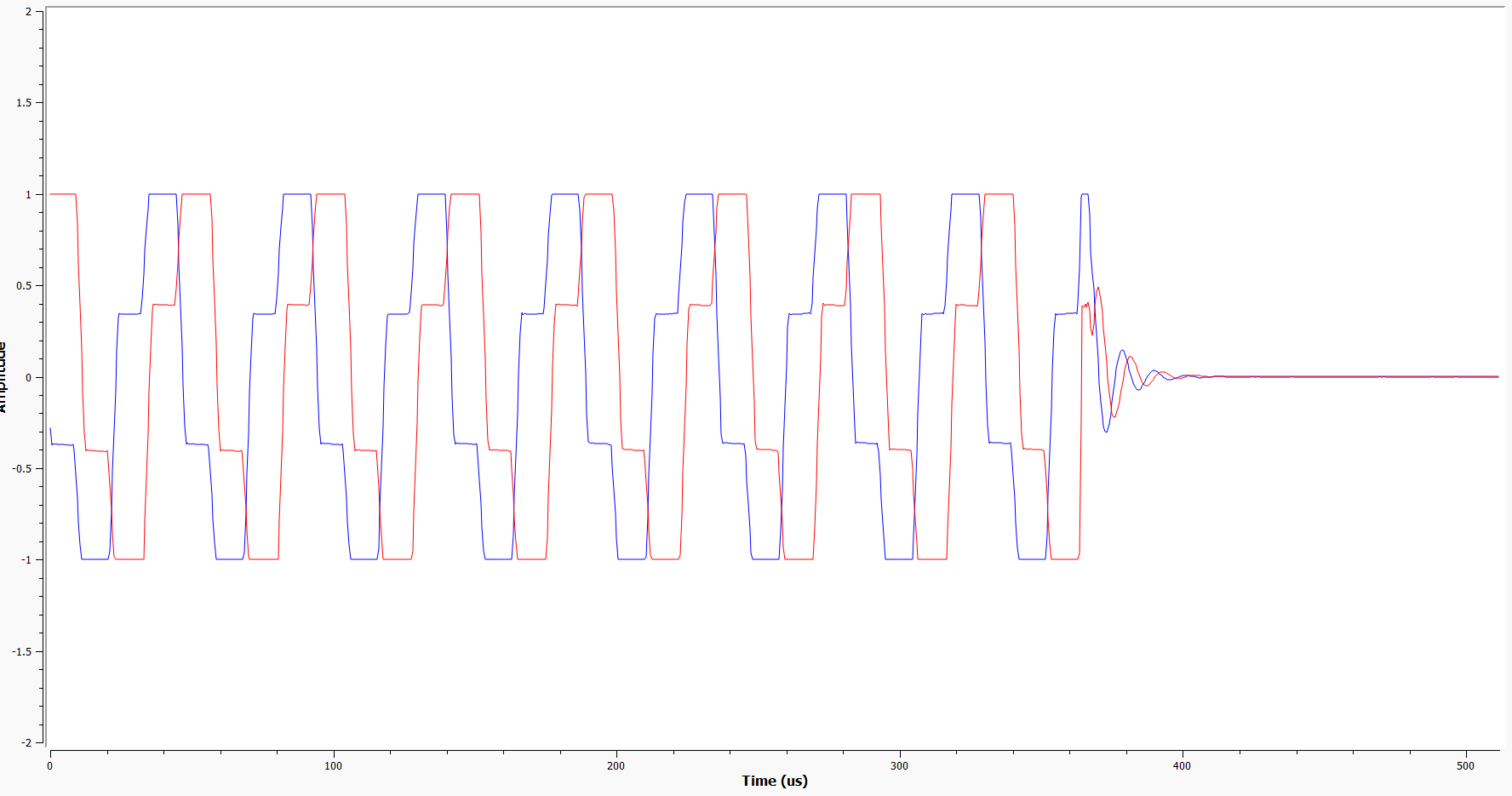Click the partially visible Amplitude y-axis title
1512x796 pixels.
pyautogui.click(x=3, y=377)
